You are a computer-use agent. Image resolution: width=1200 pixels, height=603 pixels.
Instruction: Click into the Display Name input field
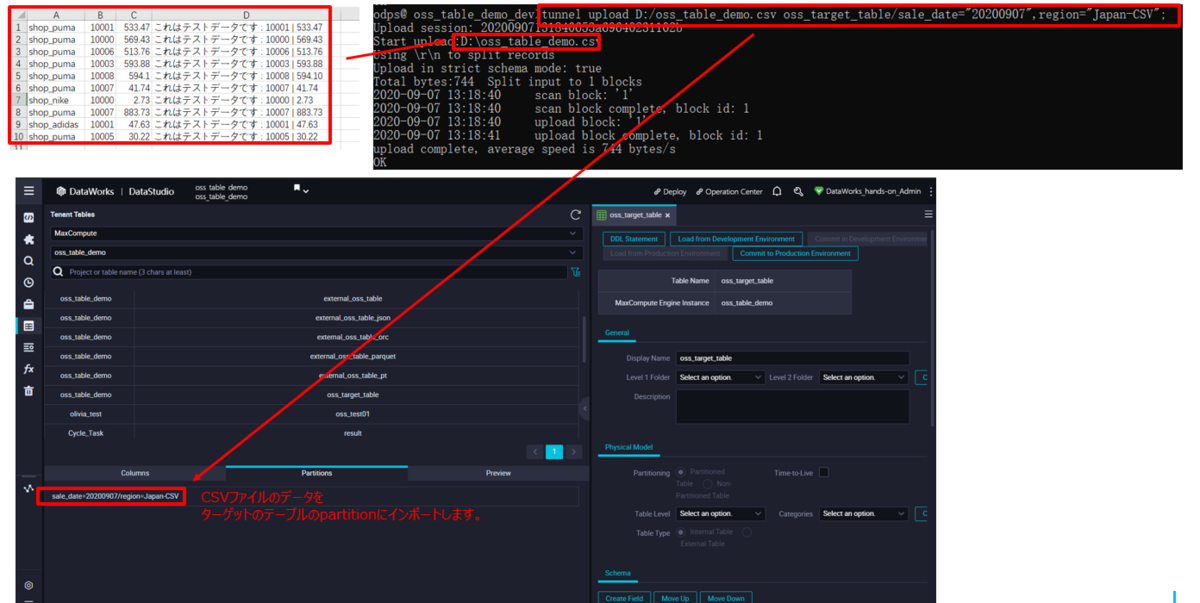pos(793,358)
